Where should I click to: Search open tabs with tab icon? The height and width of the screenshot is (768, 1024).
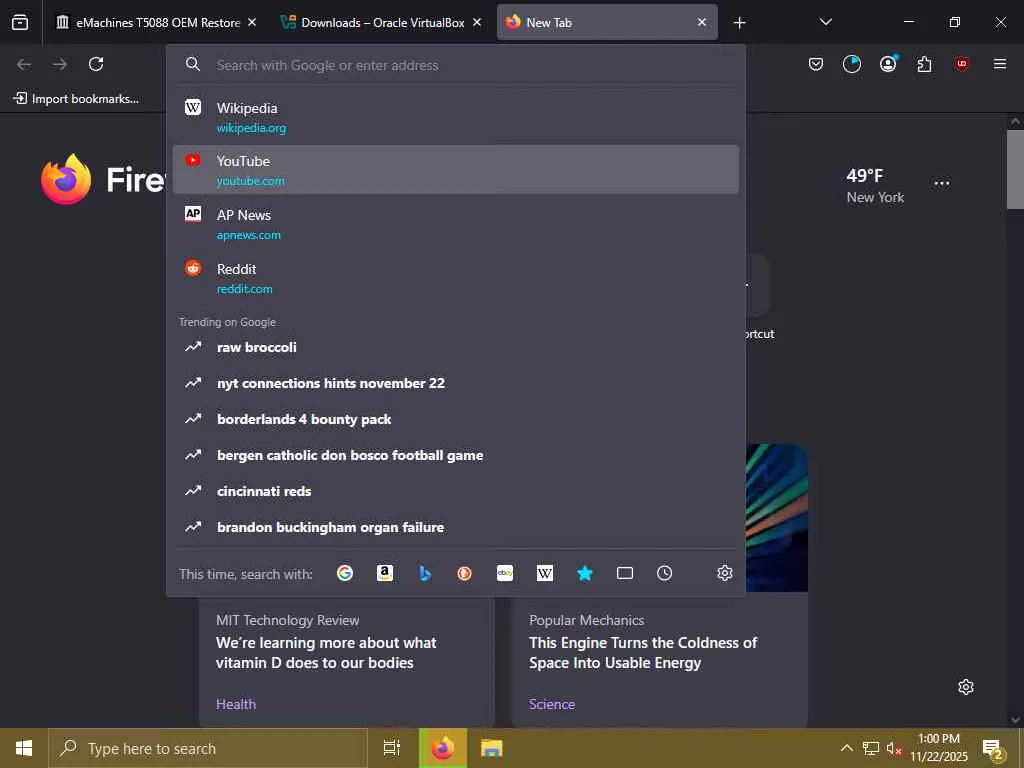tap(625, 573)
